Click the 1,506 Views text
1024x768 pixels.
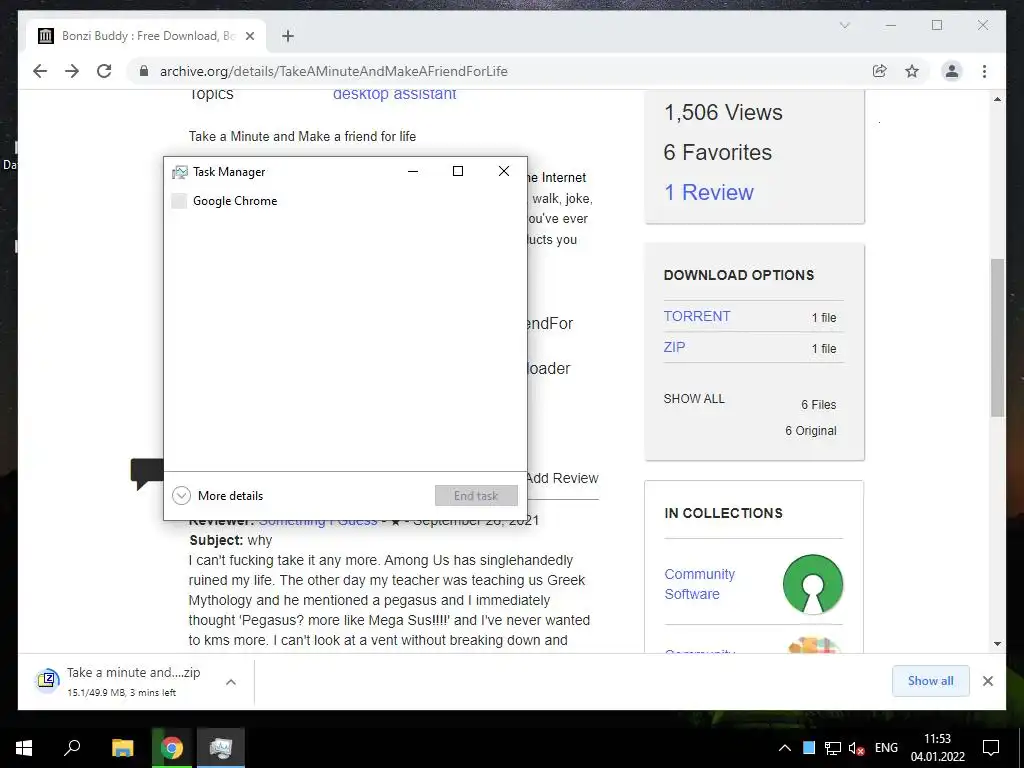pos(723,113)
